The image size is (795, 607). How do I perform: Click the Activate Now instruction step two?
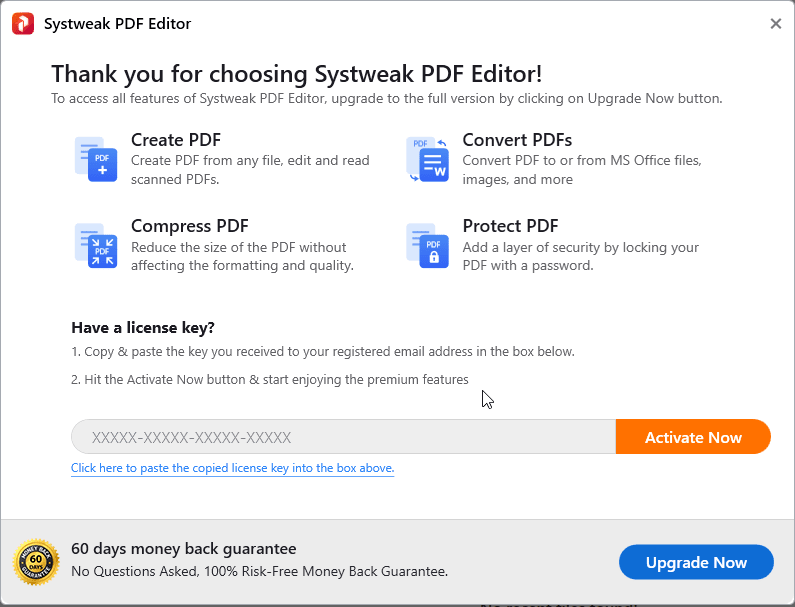click(270, 380)
